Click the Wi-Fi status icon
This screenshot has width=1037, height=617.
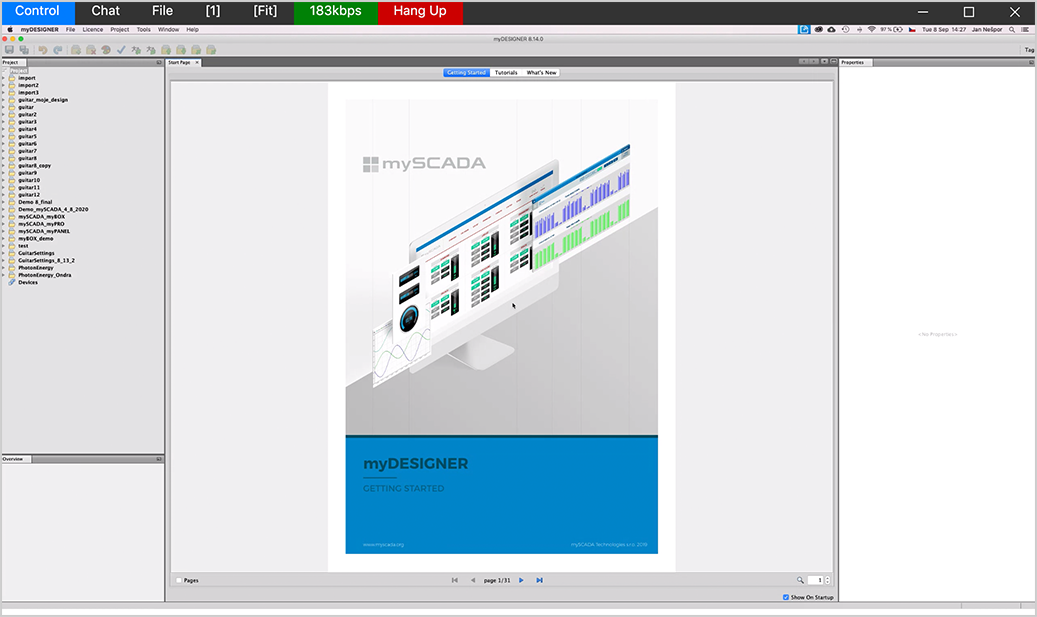pos(872,30)
